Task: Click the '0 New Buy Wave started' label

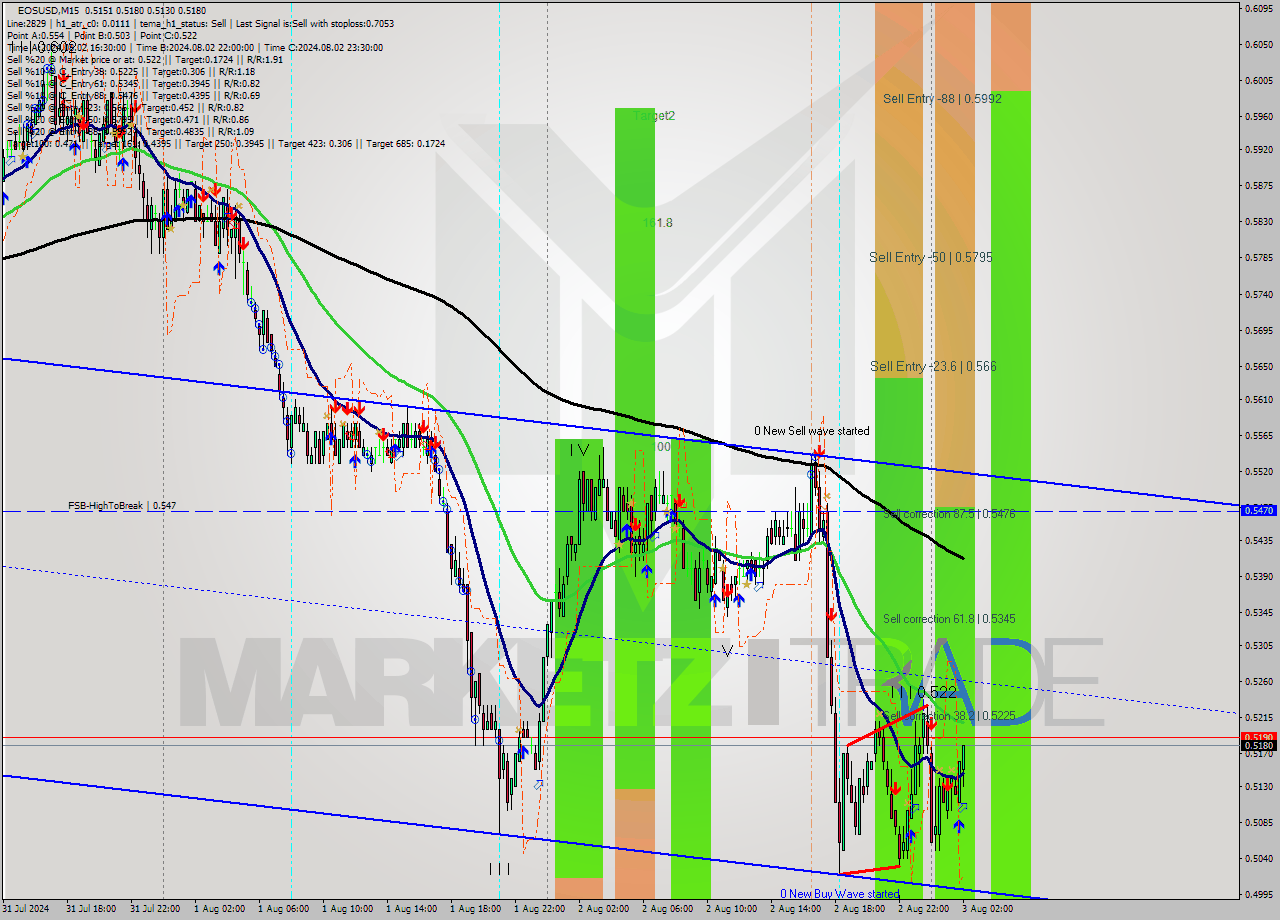Action: tap(840, 894)
